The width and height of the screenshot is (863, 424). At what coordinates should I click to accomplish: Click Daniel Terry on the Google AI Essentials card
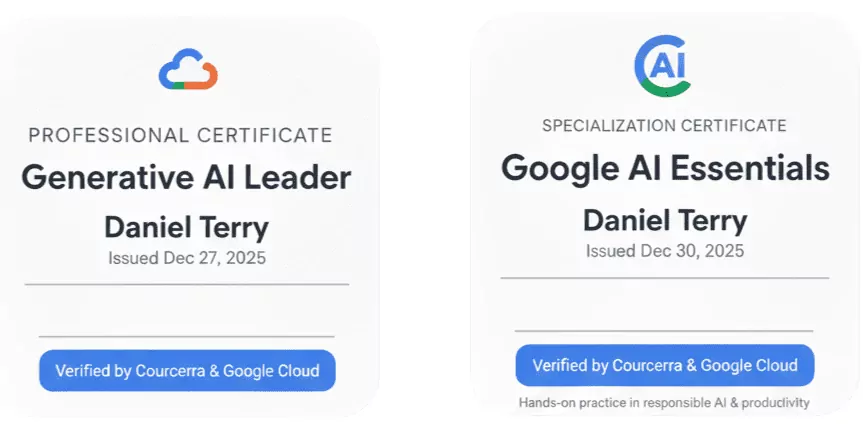tap(665, 219)
